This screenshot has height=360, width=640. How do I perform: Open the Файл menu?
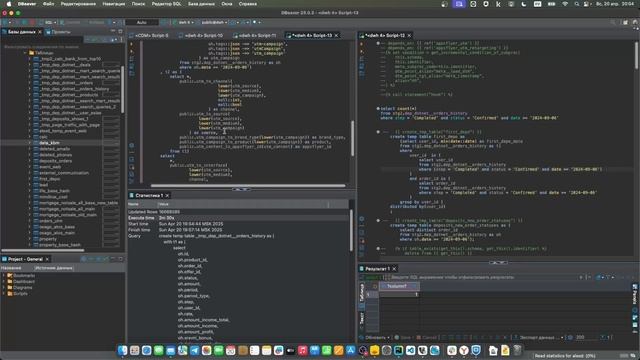click(48, 4)
